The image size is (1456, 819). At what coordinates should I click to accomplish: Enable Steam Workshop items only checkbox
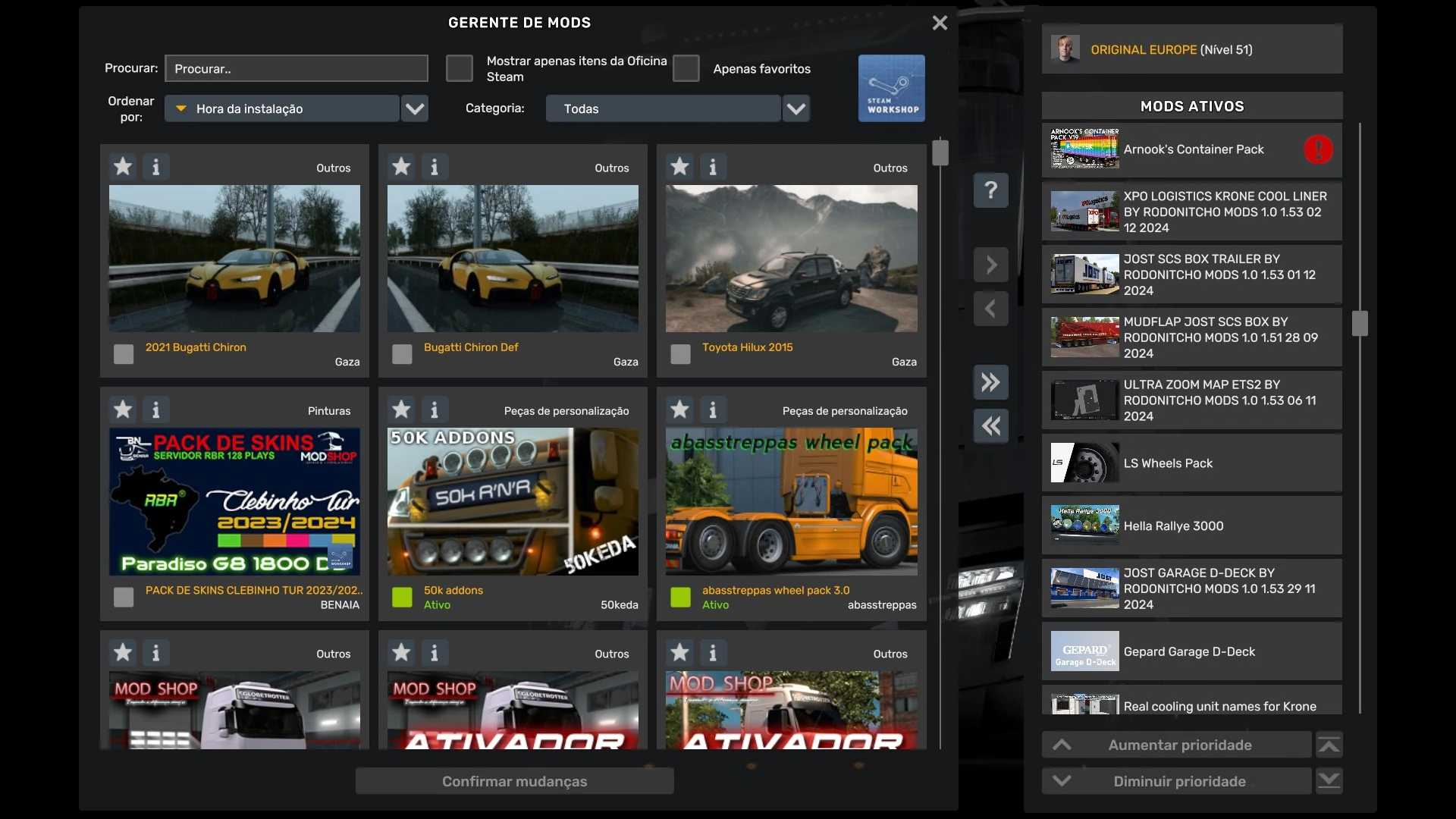460,68
